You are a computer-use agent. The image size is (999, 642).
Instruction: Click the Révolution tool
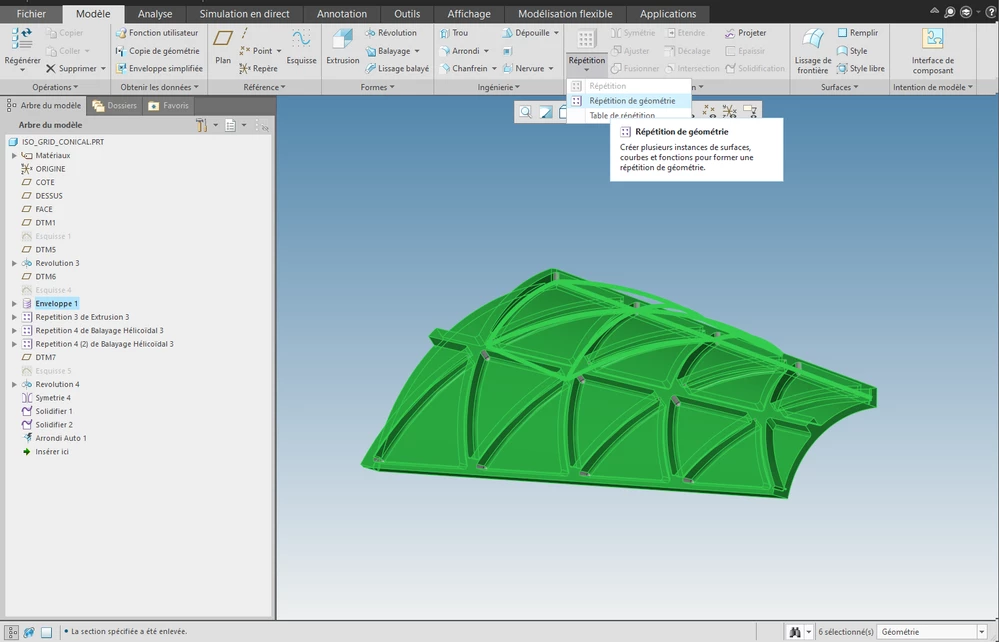[x=391, y=32]
